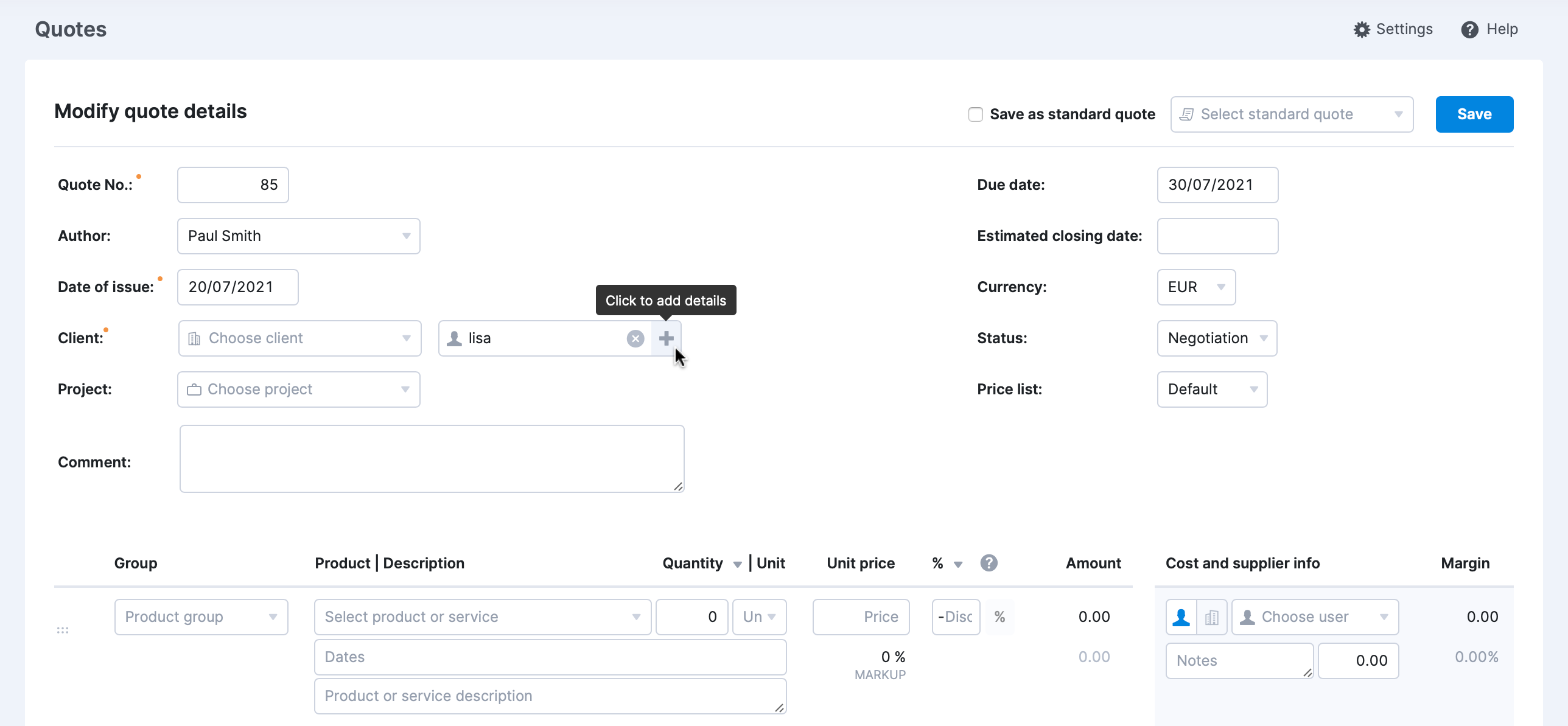Screen dimensions: 1568x726
Task: Open Help via the question mark icon
Action: (1469, 29)
